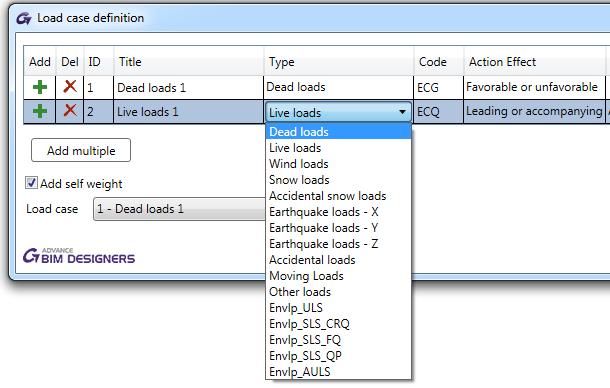Click ID cell 2 in the table
The height and width of the screenshot is (388, 610).
coord(98,112)
